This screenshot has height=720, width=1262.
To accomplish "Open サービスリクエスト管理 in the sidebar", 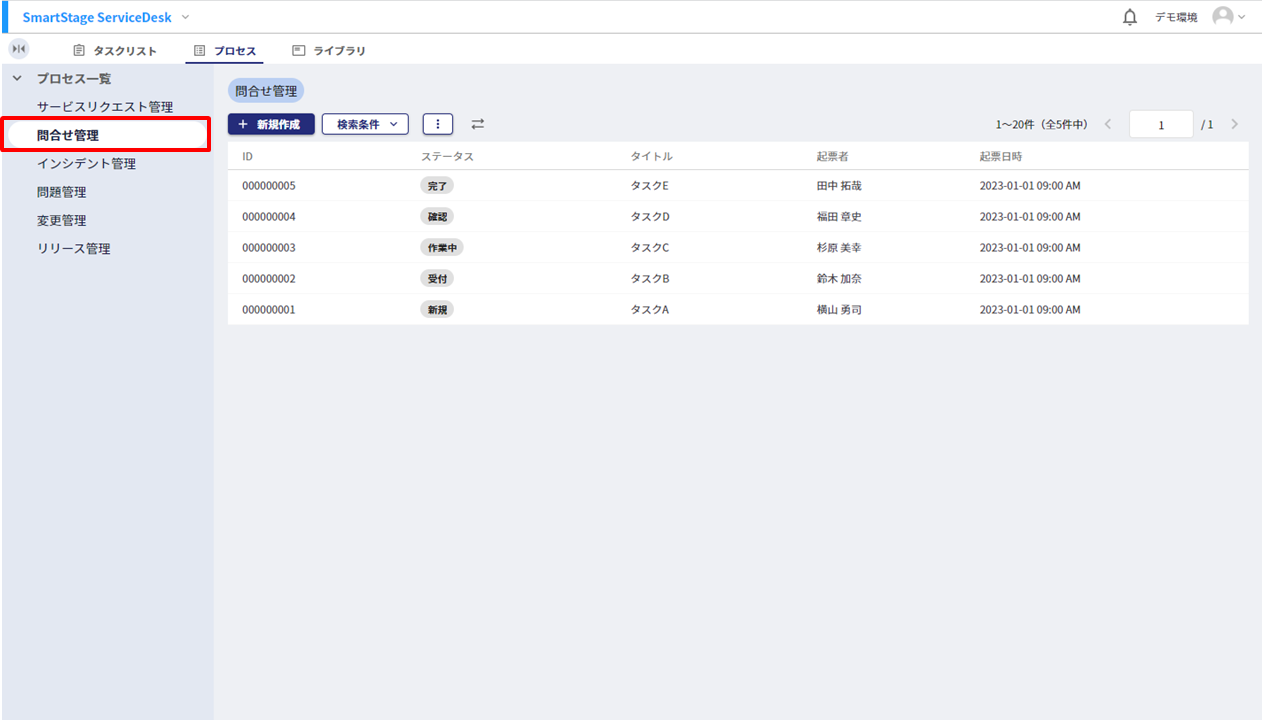I will (x=105, y=107).
